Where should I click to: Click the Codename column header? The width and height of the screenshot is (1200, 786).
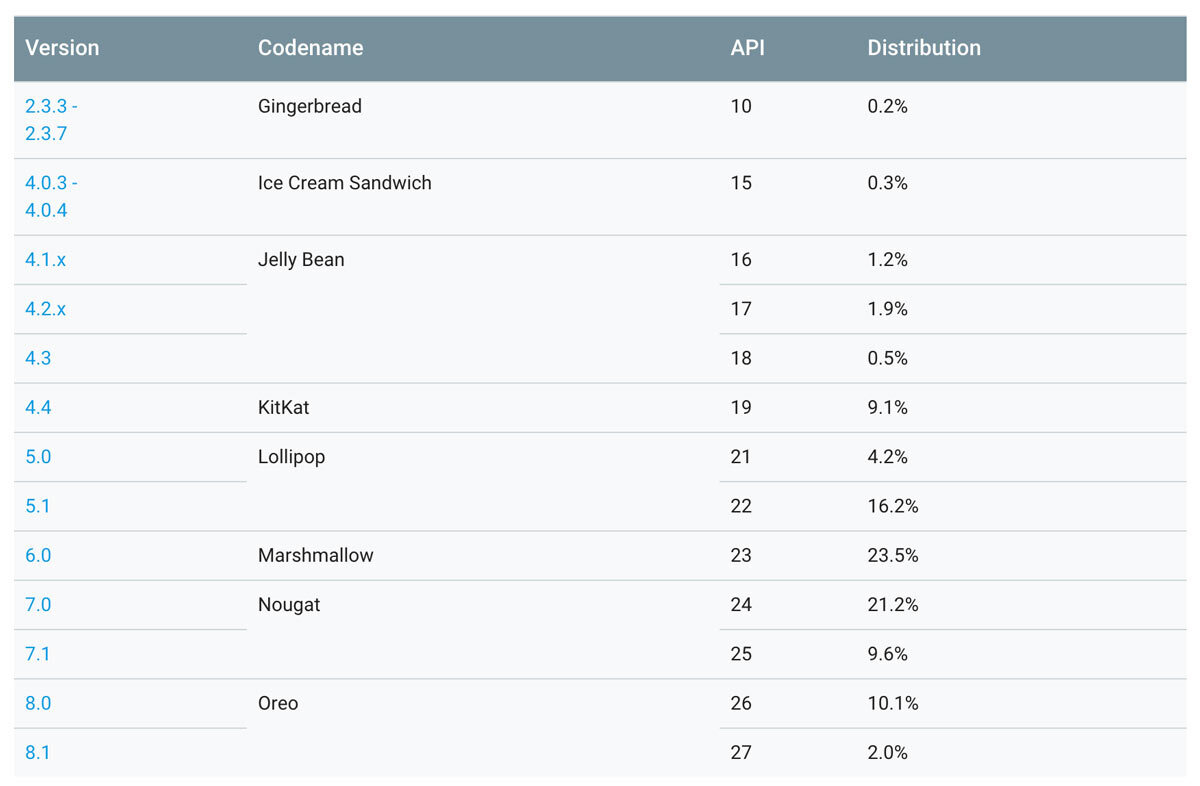coord(310,48)
